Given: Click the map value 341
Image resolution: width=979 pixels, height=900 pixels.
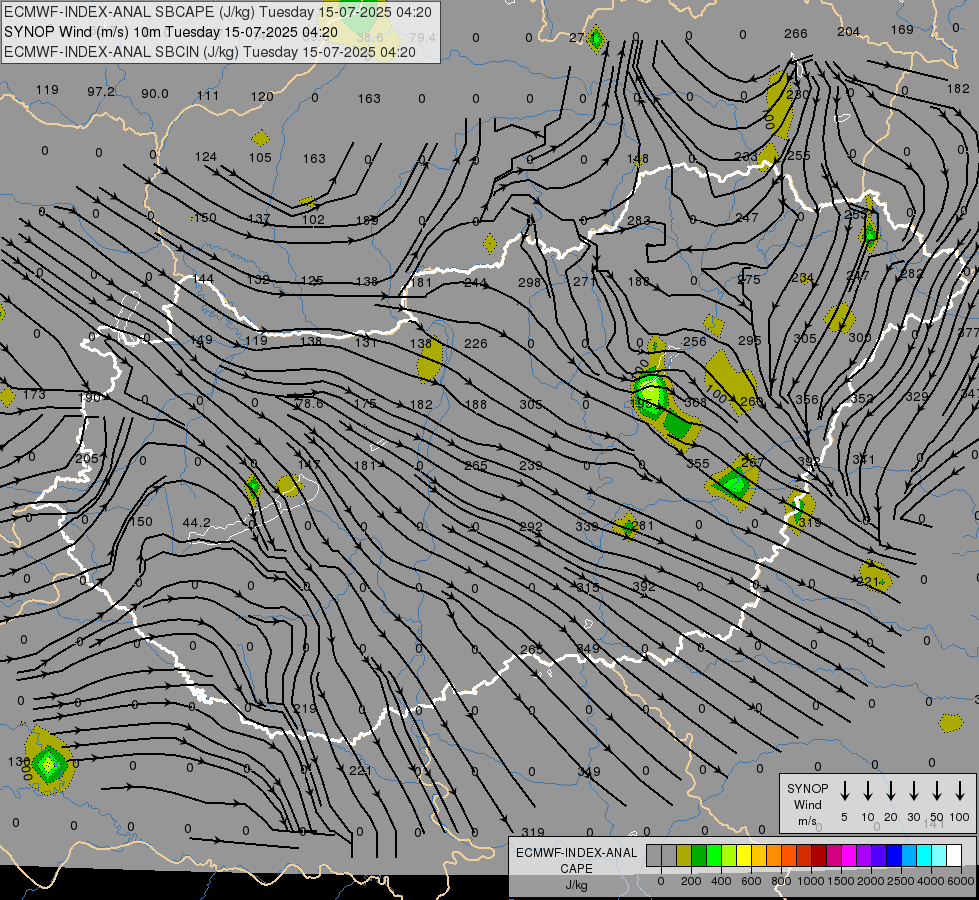Looking at the screenshot, I should pos(863,460).
